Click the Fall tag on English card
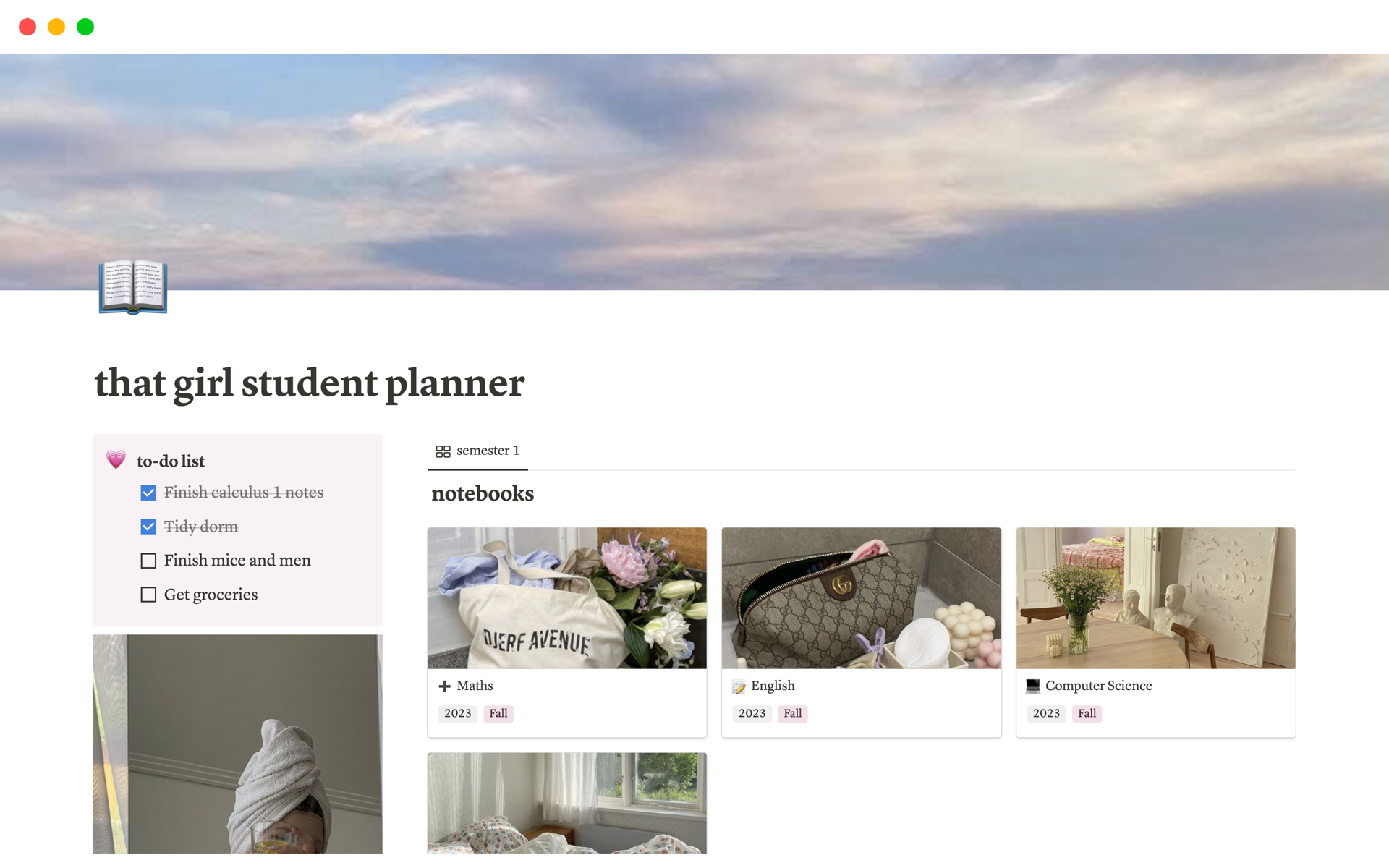1389x868 pixels. click(792, 713)
